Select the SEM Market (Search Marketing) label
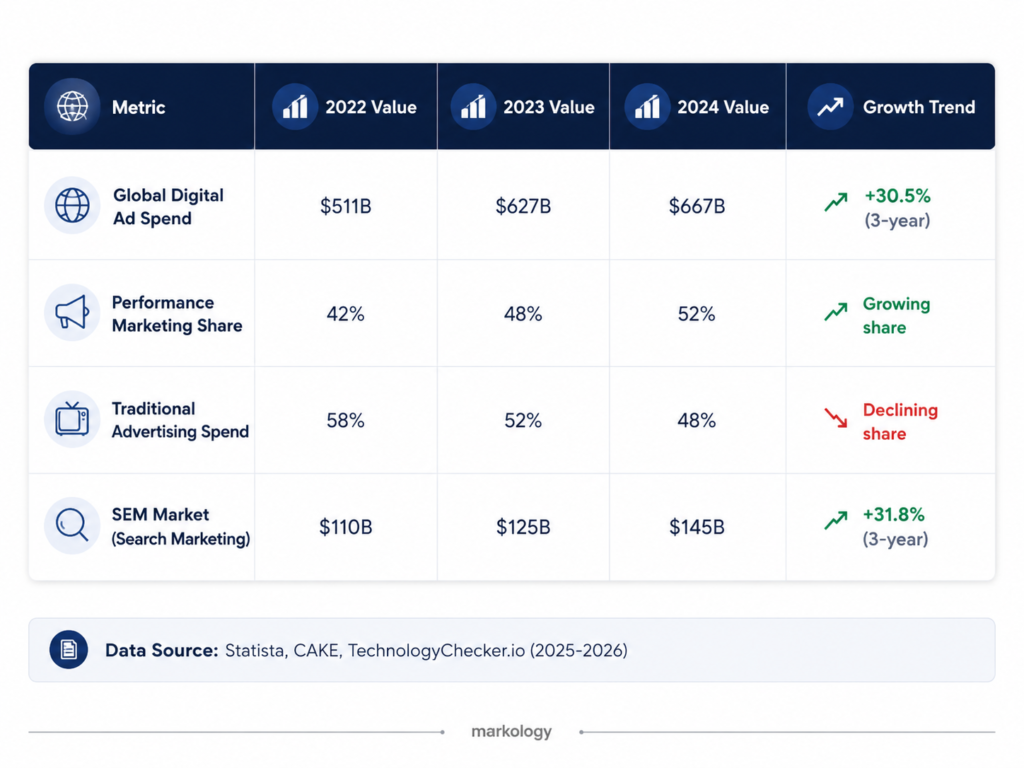This screenshot has width=1024, height=768. (x=181, y=526)
